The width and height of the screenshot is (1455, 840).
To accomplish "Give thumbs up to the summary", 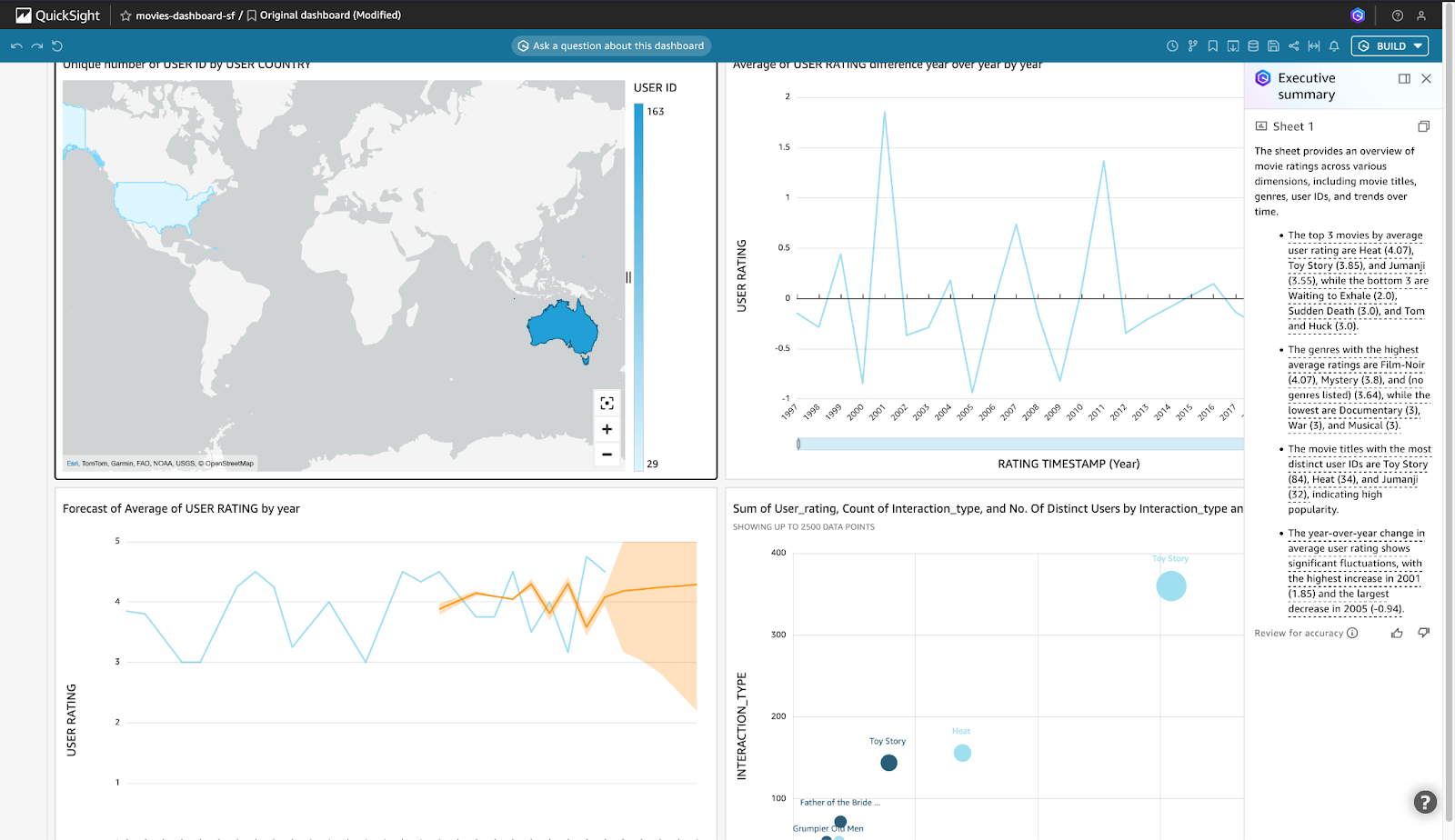I will pos(1397,633).
